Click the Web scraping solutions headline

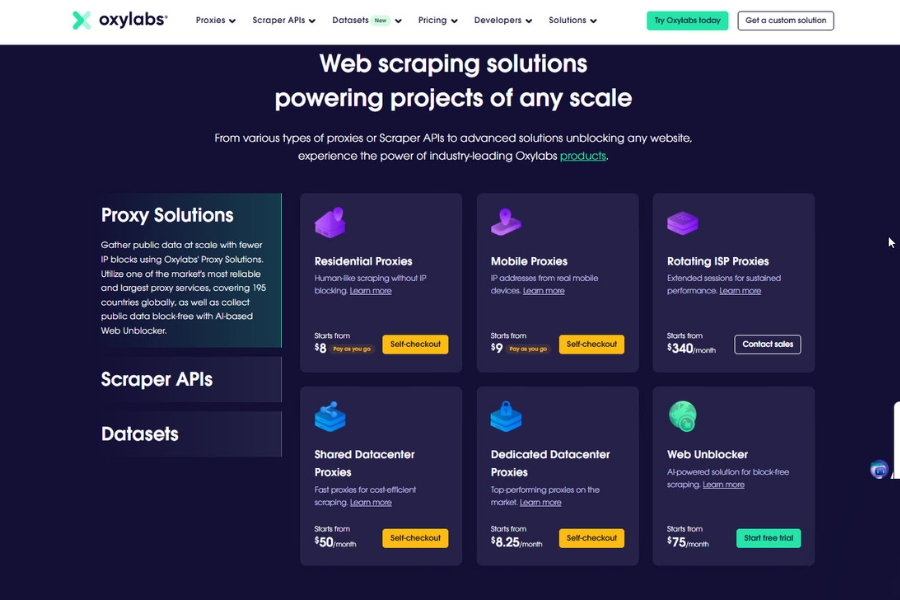(453, 81)
